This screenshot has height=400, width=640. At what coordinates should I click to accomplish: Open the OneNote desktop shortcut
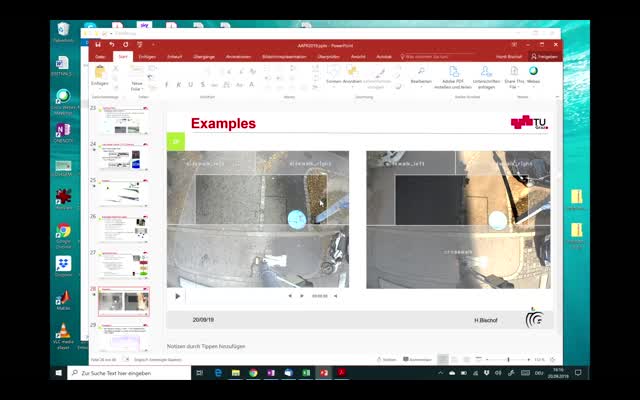tap(63, 133)
